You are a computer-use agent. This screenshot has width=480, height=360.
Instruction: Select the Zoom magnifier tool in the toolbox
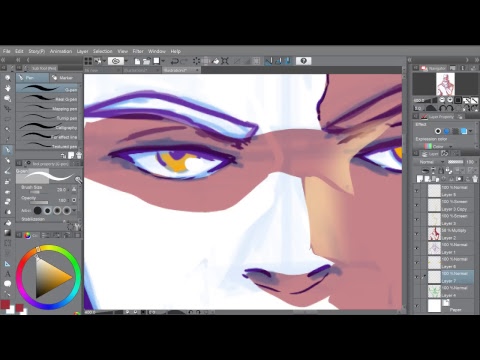tap(7, 78)
